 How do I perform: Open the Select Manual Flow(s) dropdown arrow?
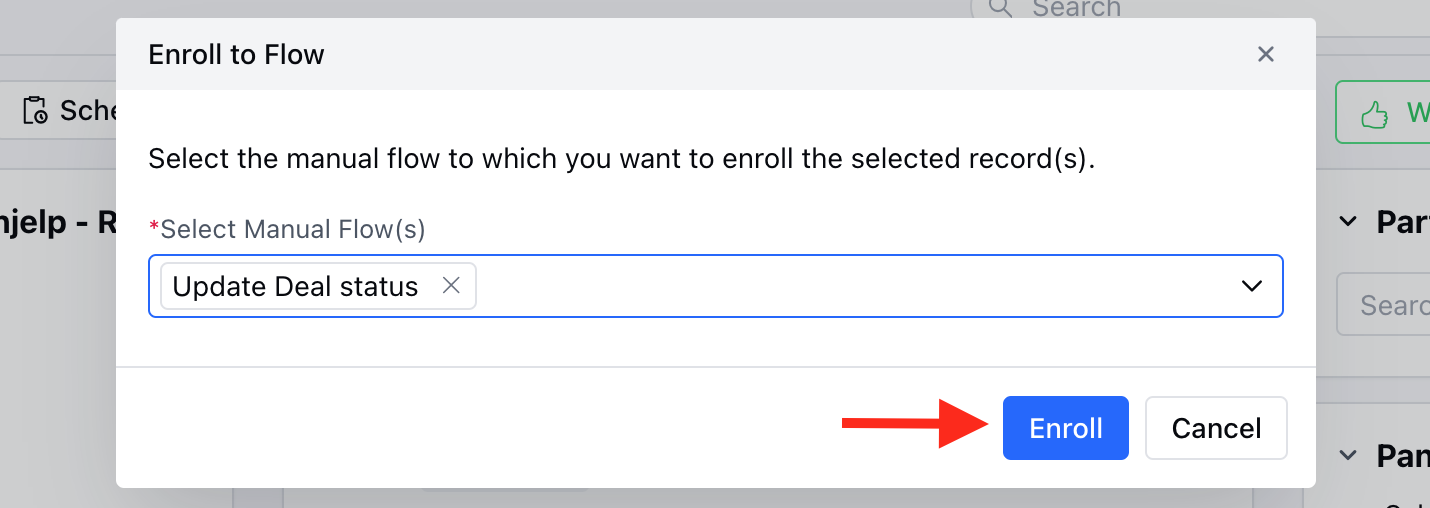pyautogui.click(x=1252, y=286)
